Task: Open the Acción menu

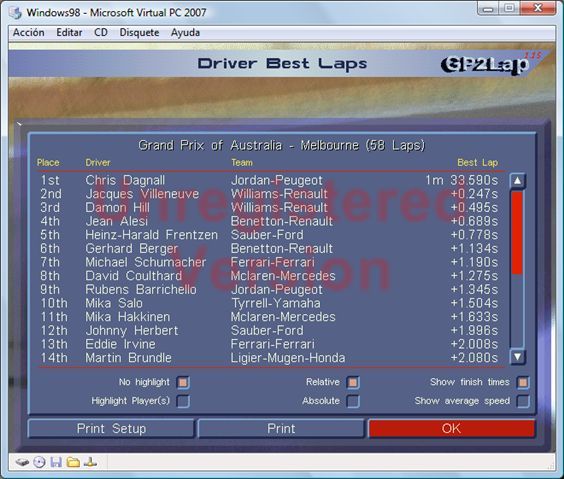Action: [x=29, y=33]
